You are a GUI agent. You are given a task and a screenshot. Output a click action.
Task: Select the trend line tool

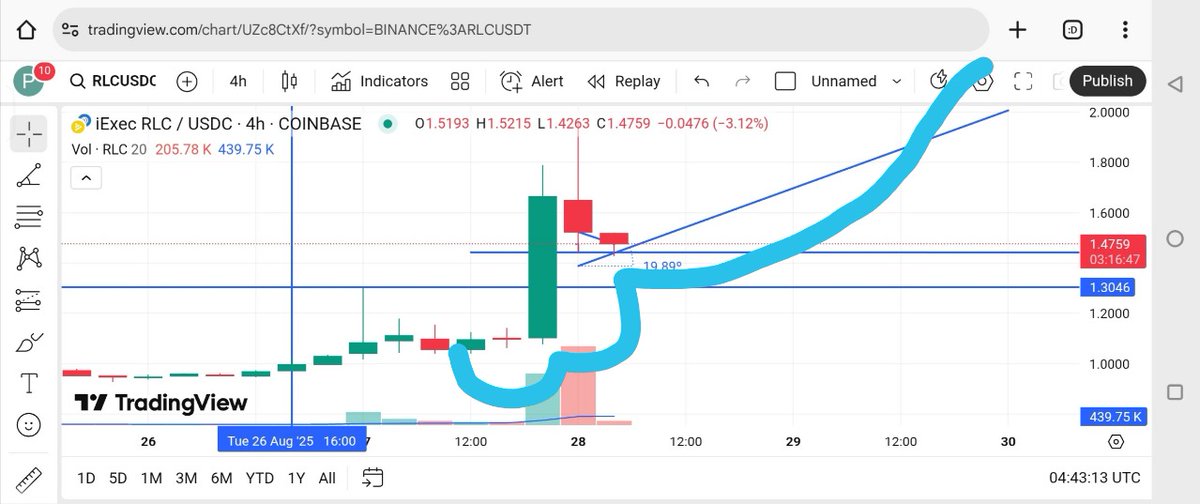(29, 176)
